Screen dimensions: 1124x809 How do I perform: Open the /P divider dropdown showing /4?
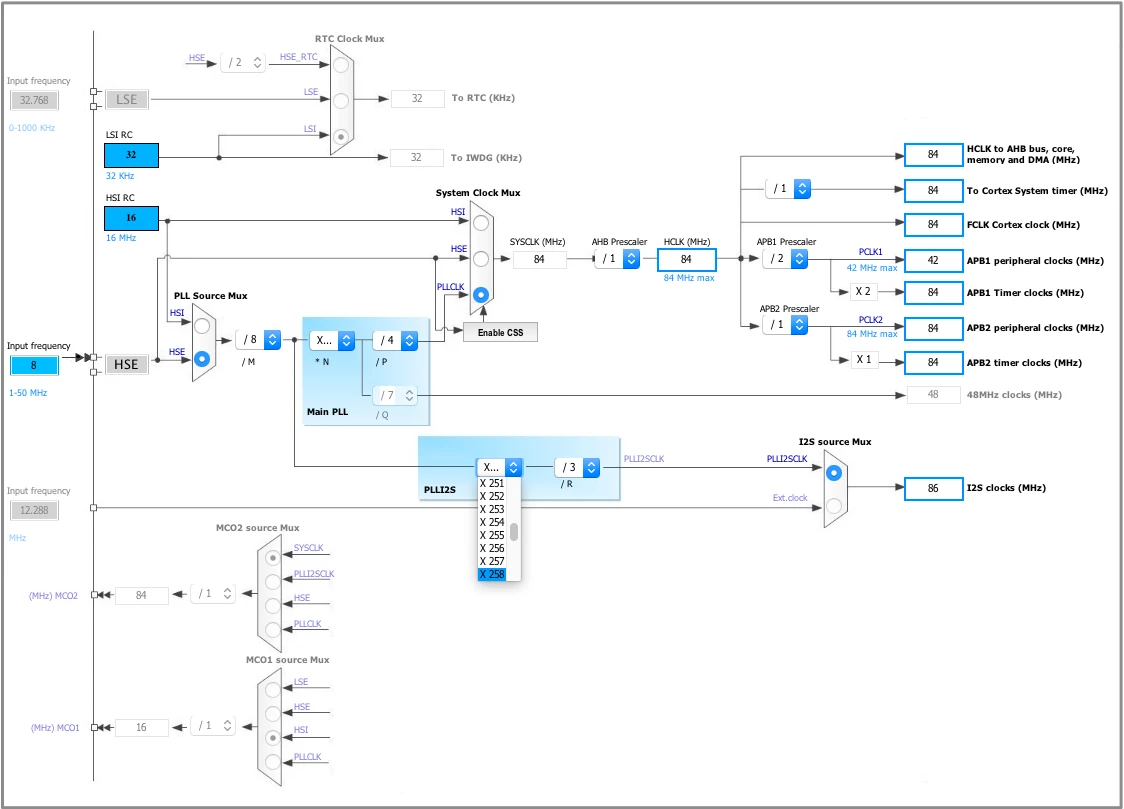pyautogui.click(x=396, y=340)
